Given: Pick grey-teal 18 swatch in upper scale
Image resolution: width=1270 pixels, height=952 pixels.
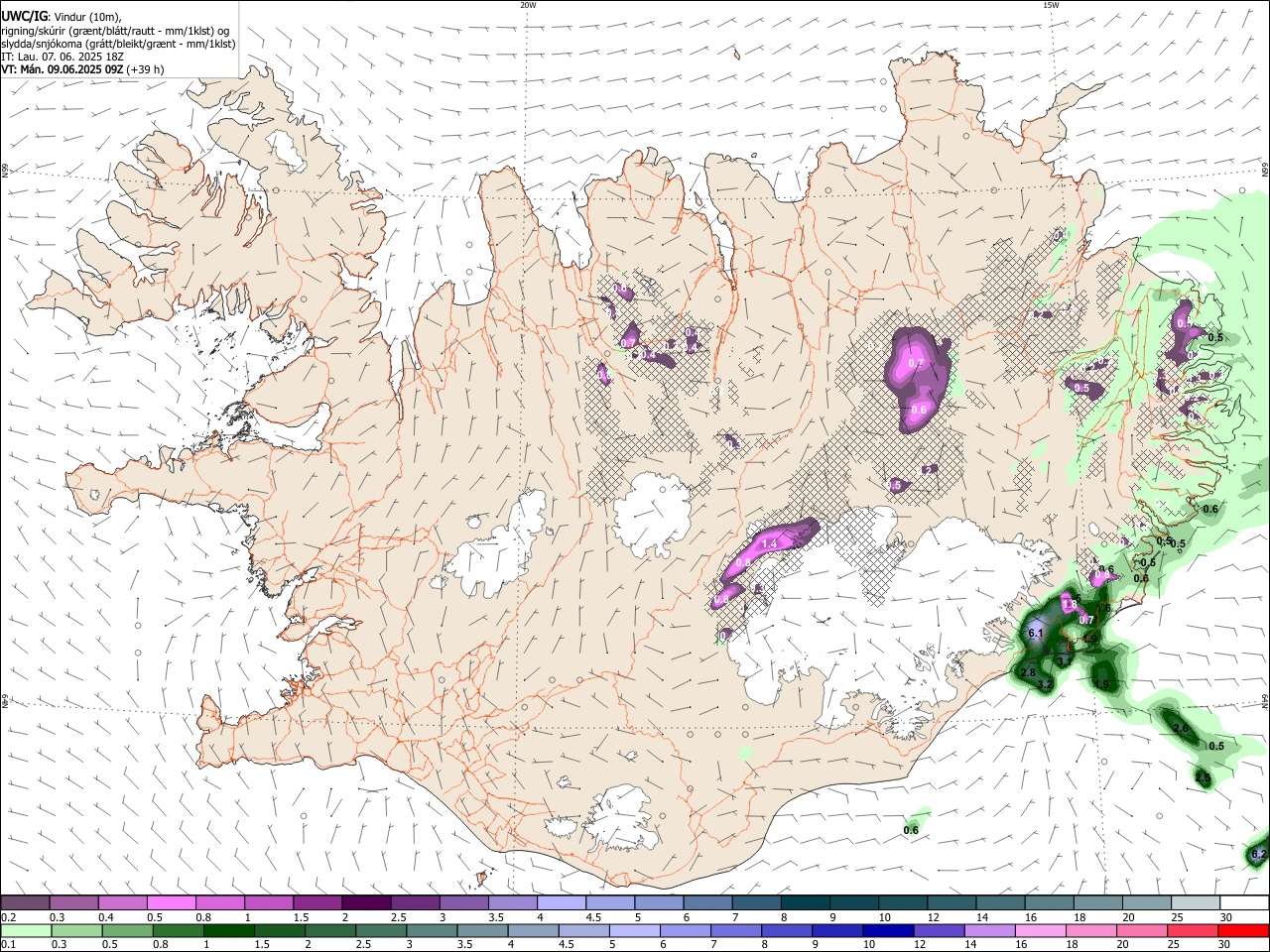Looking at the screenshot, I should (x=1099, y=903).
